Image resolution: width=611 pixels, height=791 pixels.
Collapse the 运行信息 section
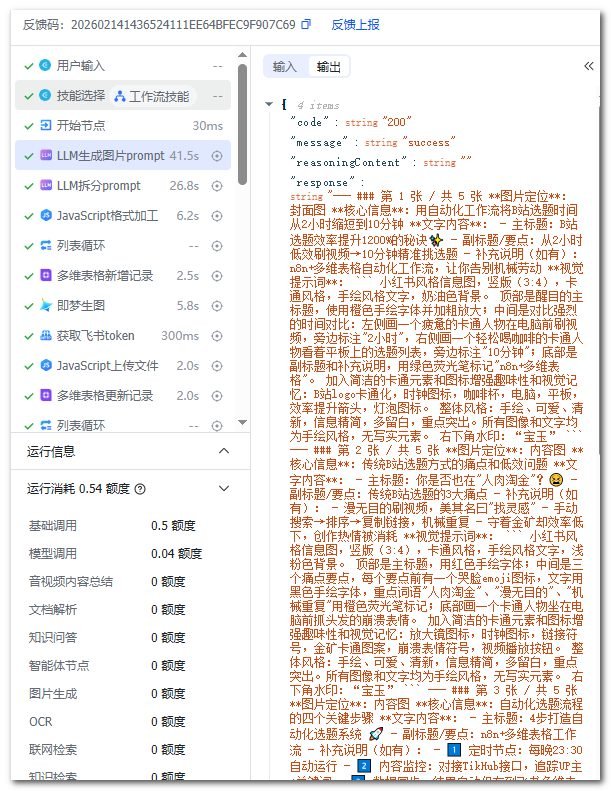224,451
